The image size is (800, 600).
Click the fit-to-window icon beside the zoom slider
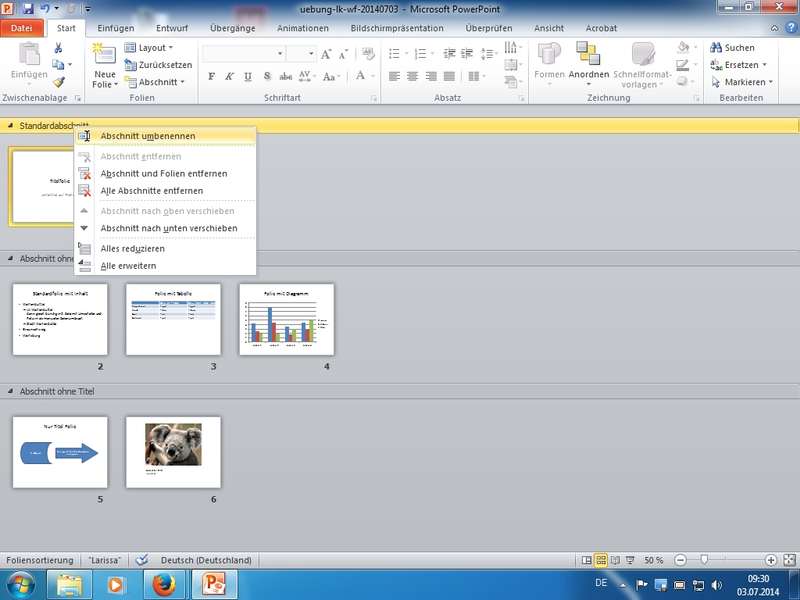pos(789,560)
